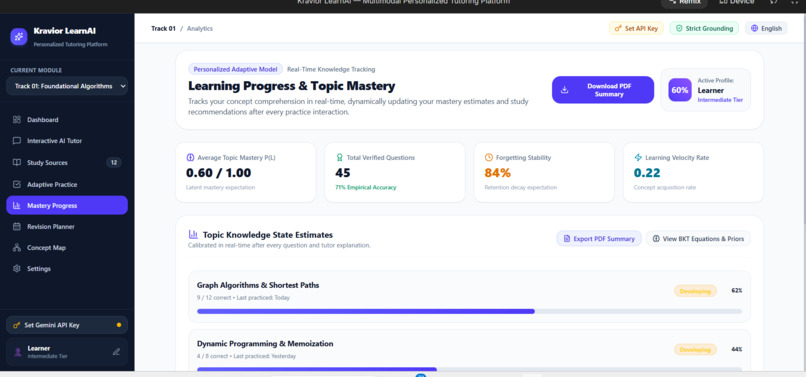Open the Interactive AI Tutor page
806x377 pixels.
[67, 141]
